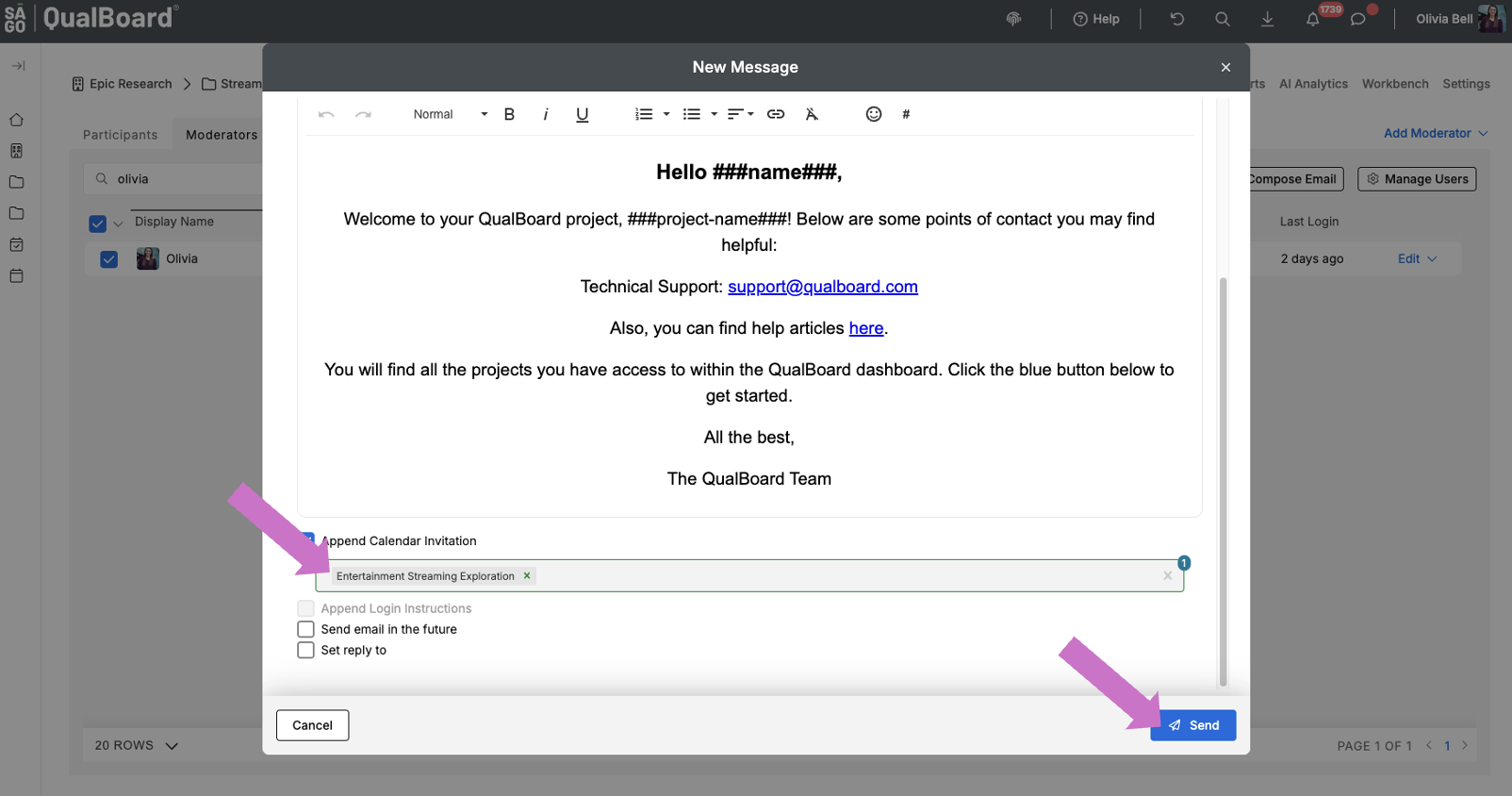This screenshot has width=1512, height=796.
Task: Uncheck the Olivia row checkbox
Action: tap(108, 259)
